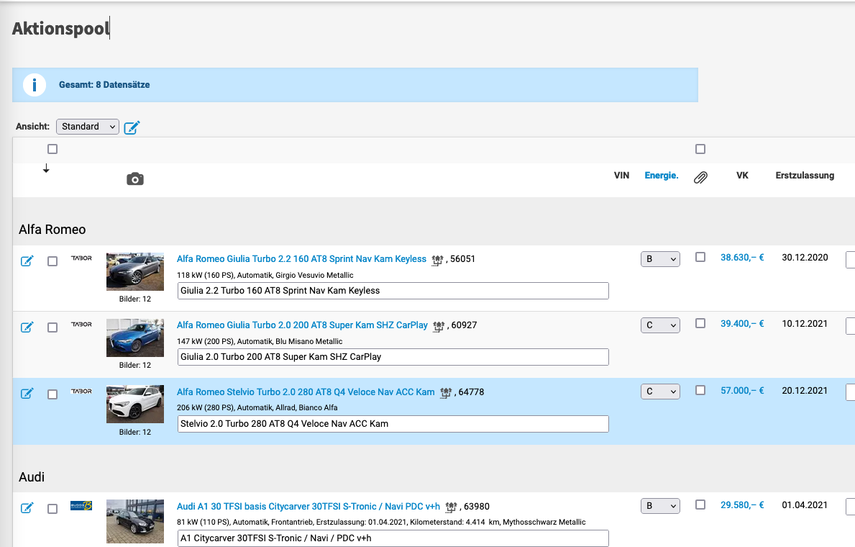
Task: Edit the Stelvio Veloce entry
Action: point(27,393)
